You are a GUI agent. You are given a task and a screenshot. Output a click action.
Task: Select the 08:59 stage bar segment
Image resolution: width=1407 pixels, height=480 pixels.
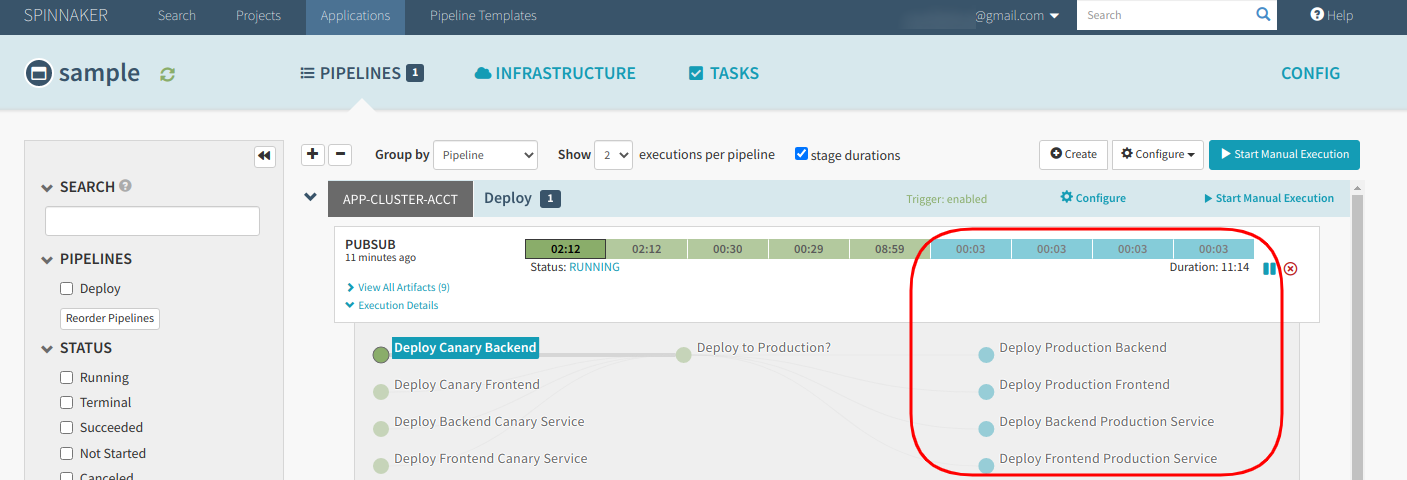pyautogui.click(x=890, y=249)
